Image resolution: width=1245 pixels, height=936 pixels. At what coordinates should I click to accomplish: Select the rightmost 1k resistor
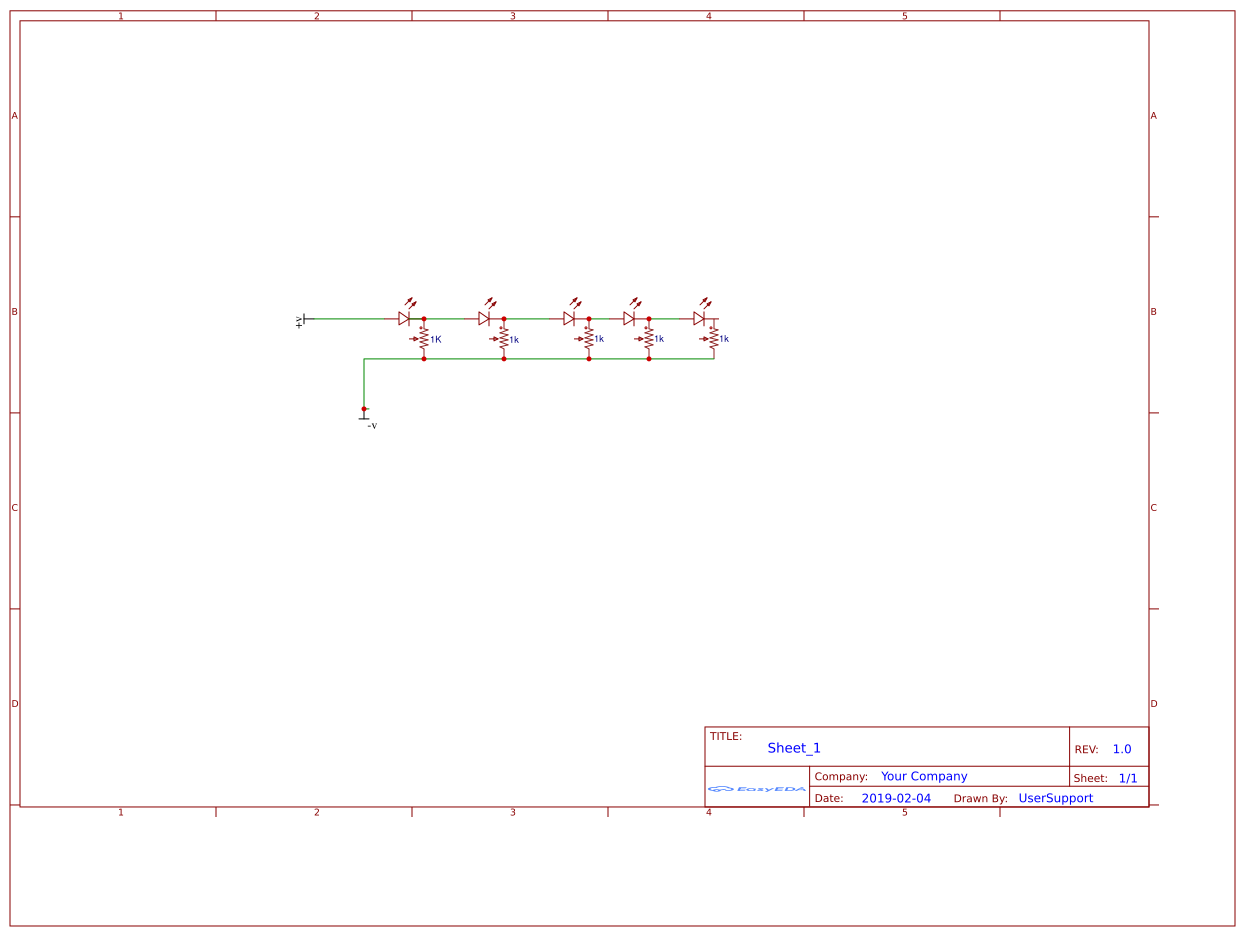click(x=713, y=340)
